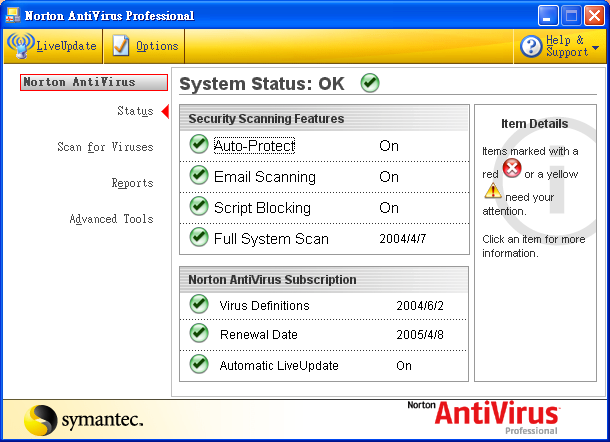Click the 2004/6/2 definitions date
610x442 pixels.
[420, 306]
